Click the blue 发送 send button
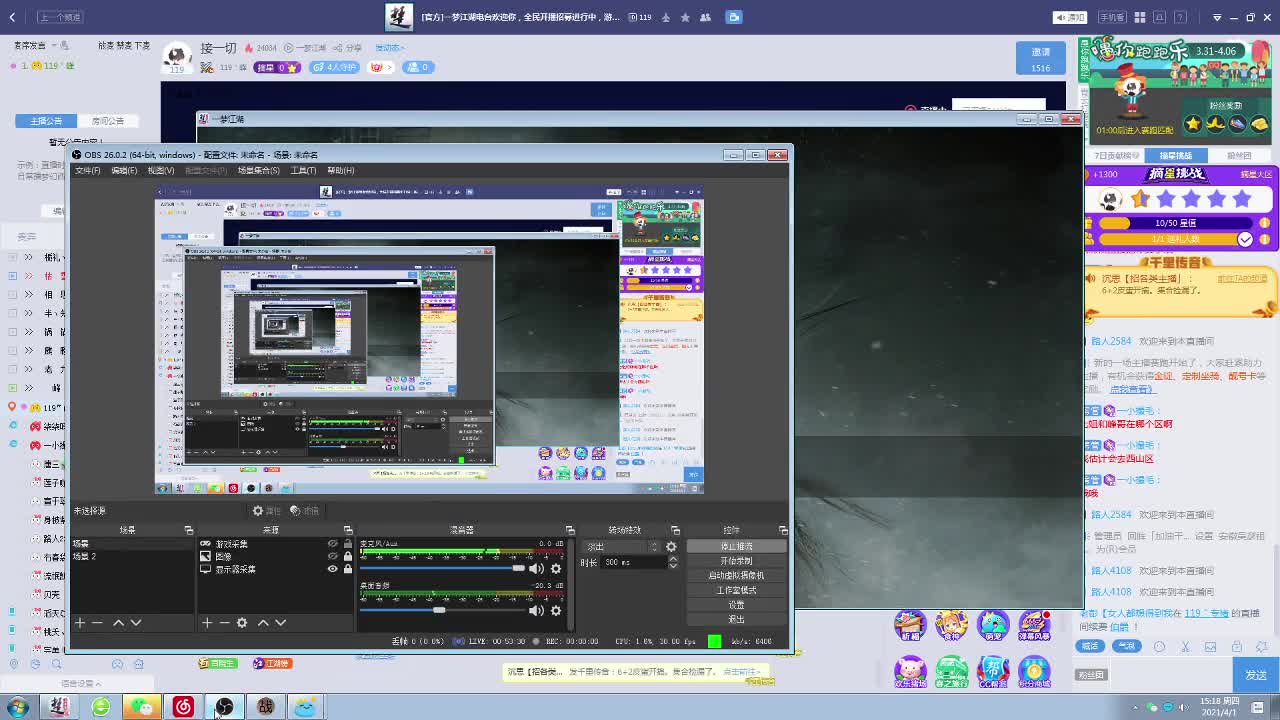The width and height of the screenshot is (1280, 720). pos(1255,675)
